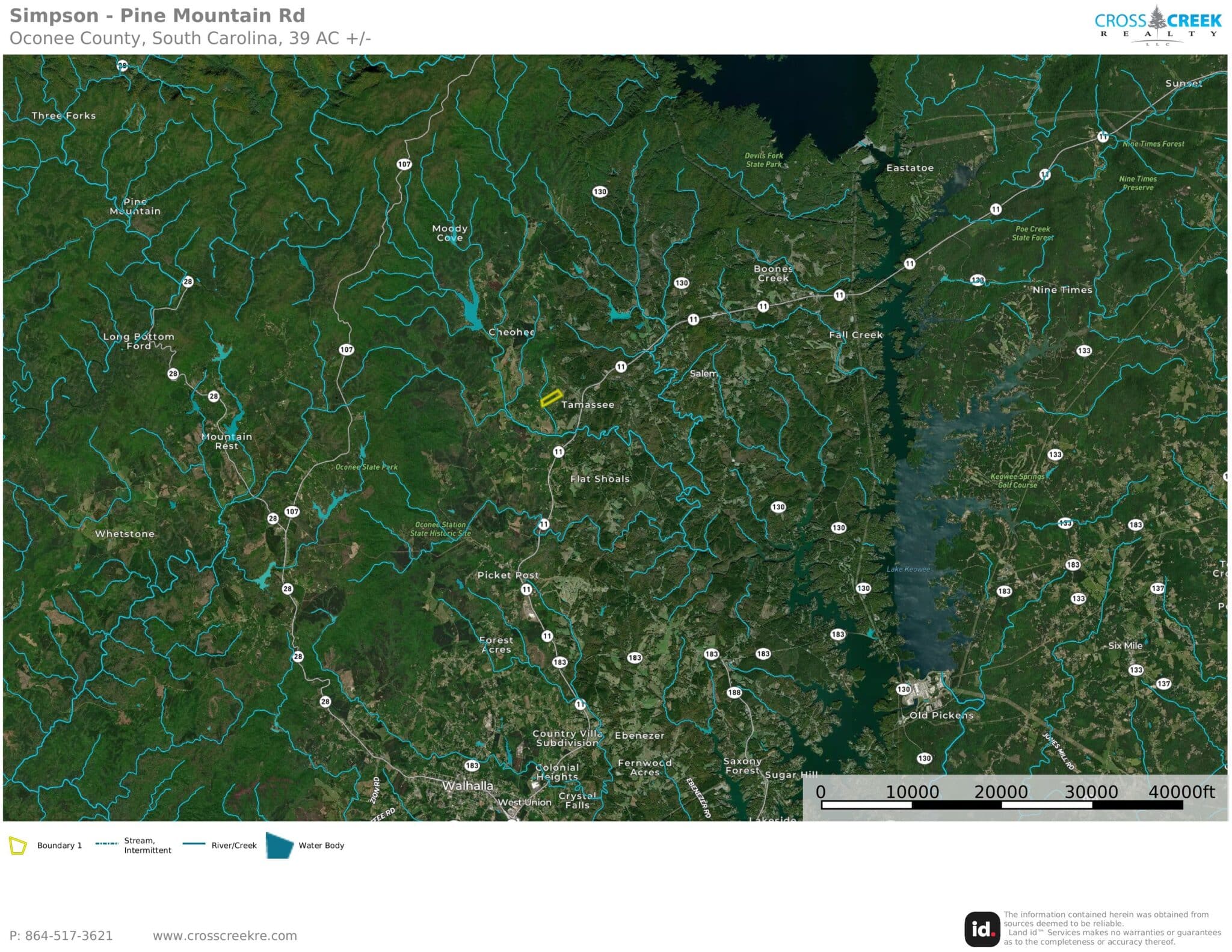Viewport: 1232px width, 952px height.
Task: Click the yellow property boundary near Tamassee
Action: 550,398
